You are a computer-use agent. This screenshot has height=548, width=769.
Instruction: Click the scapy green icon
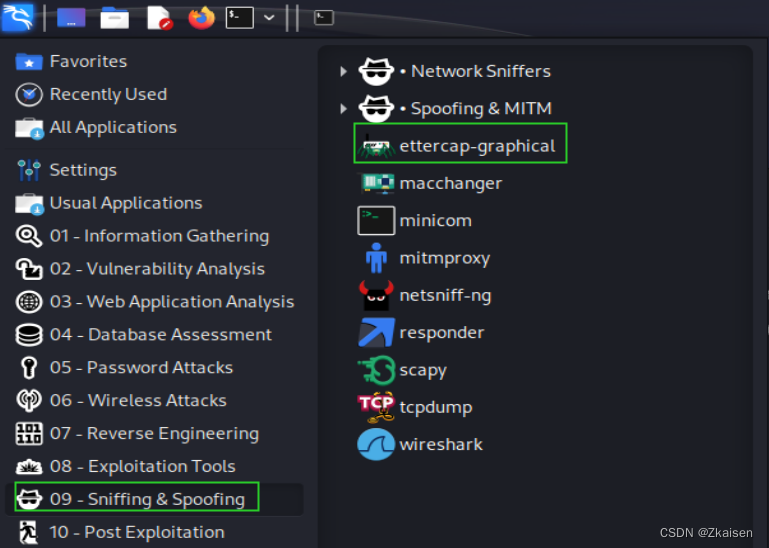click(376, 370)
